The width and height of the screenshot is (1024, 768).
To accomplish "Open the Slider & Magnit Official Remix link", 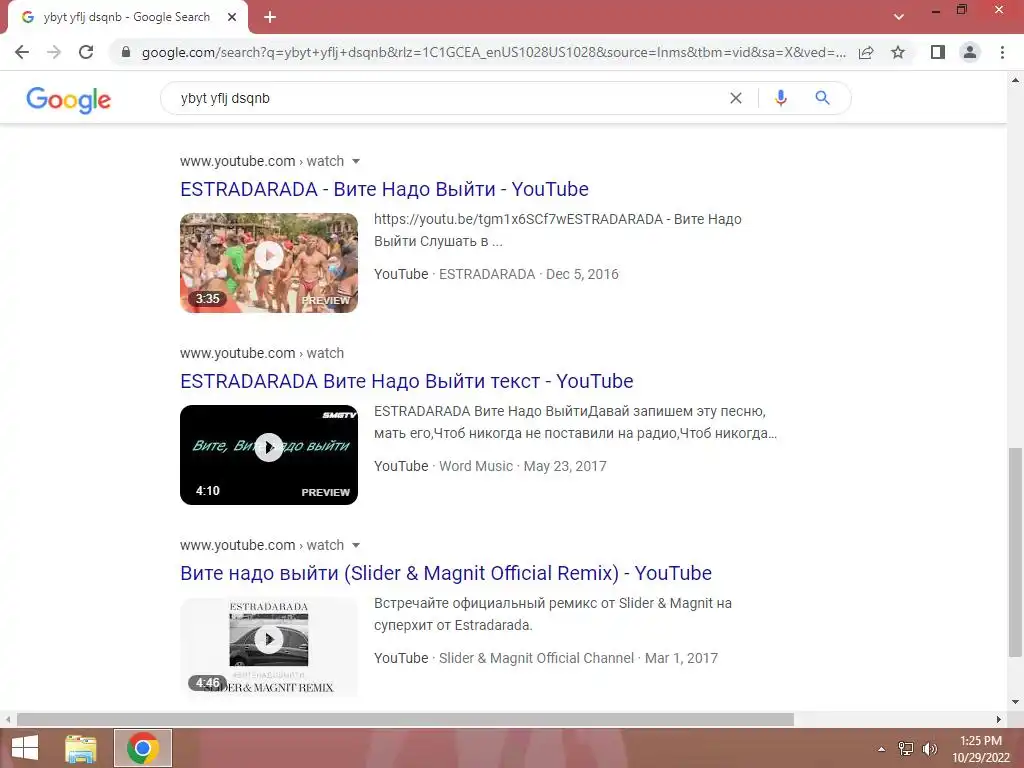I will (445, 573).
